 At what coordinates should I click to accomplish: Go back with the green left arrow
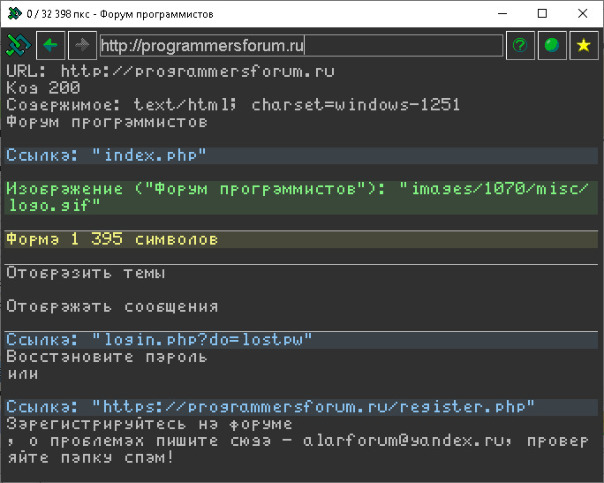click(x=51, y=45)
